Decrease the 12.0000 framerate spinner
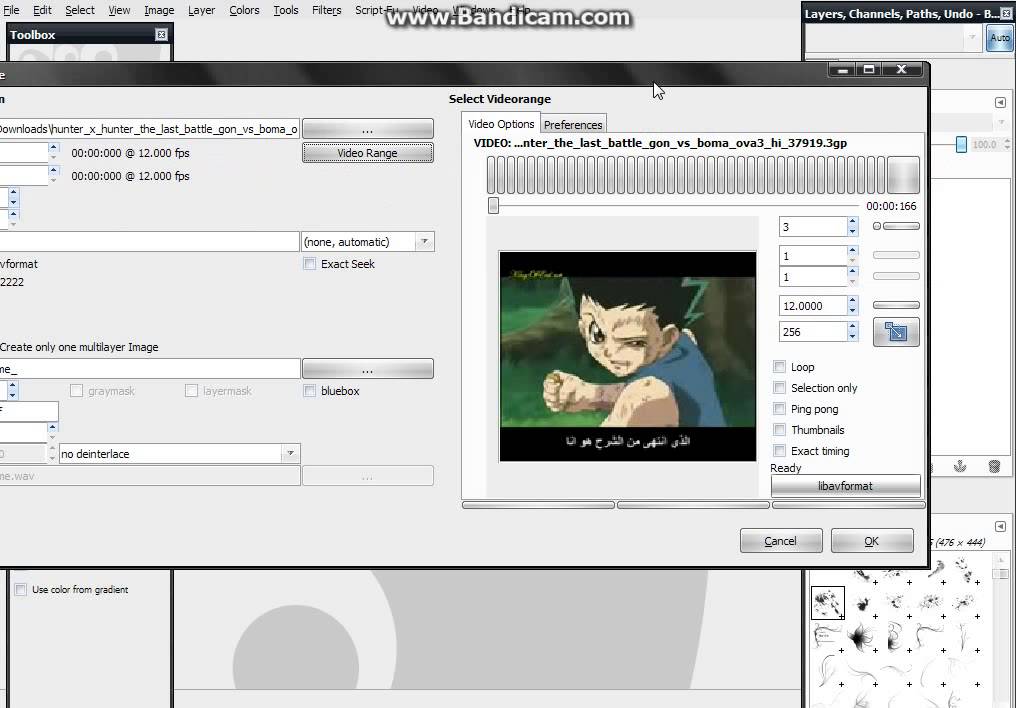Viewport: 1016px width, 708px height. pos(853,310)
